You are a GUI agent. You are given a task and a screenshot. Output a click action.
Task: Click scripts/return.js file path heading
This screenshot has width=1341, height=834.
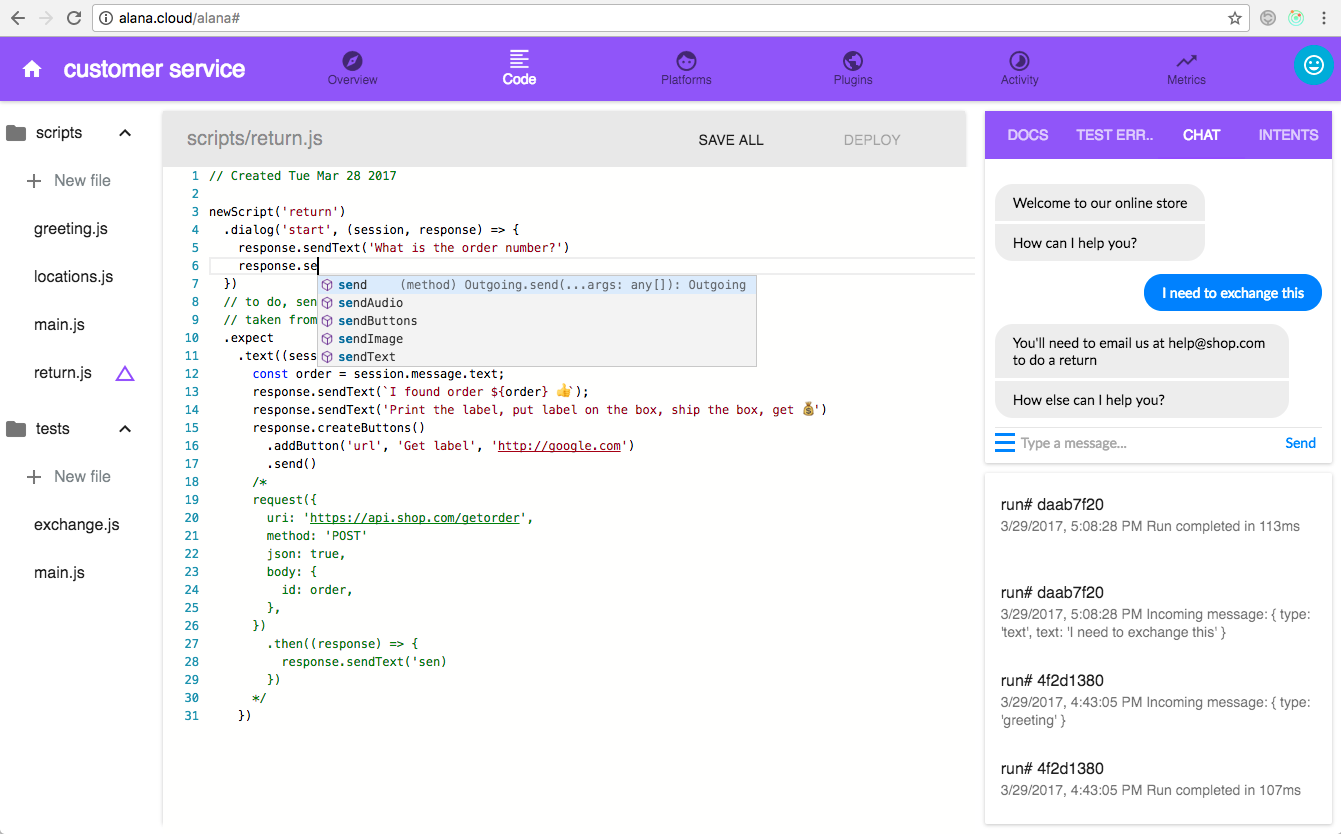point(255,139)
